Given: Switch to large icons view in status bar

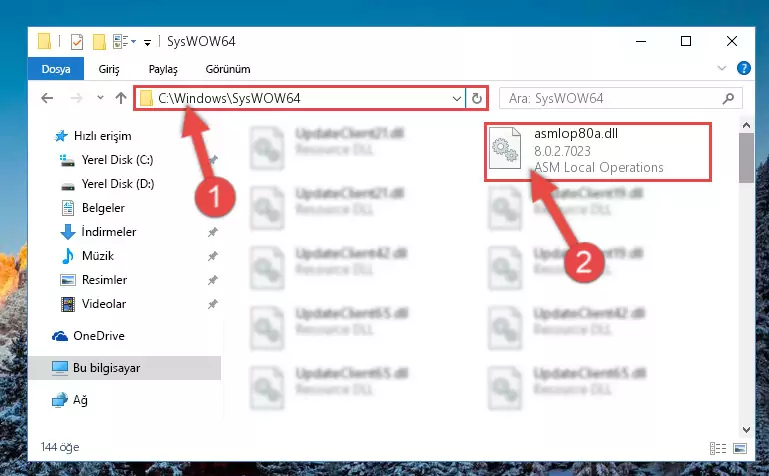Looking at the screenshot, I should point(740,448).
